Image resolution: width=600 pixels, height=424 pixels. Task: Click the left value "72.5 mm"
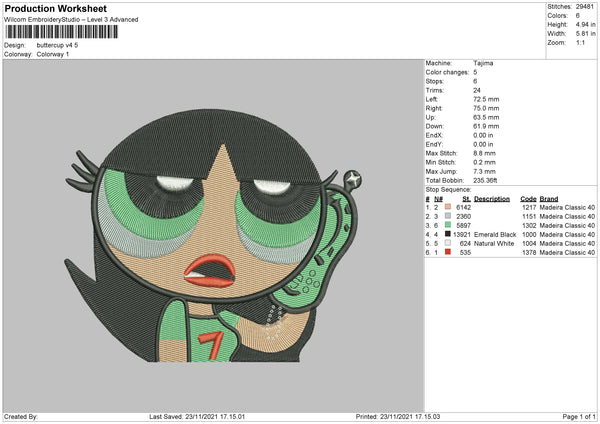(486, 99)
